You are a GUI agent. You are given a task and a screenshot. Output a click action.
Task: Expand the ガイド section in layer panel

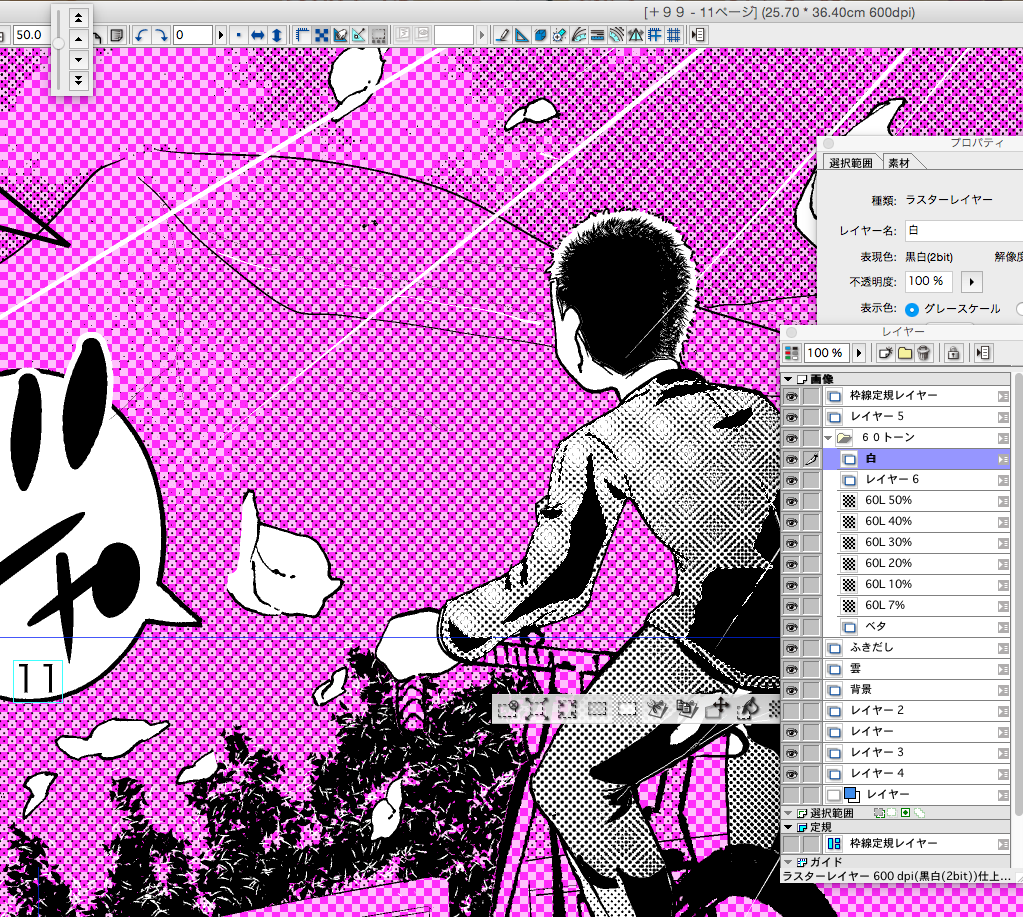[x=788, y=862]
